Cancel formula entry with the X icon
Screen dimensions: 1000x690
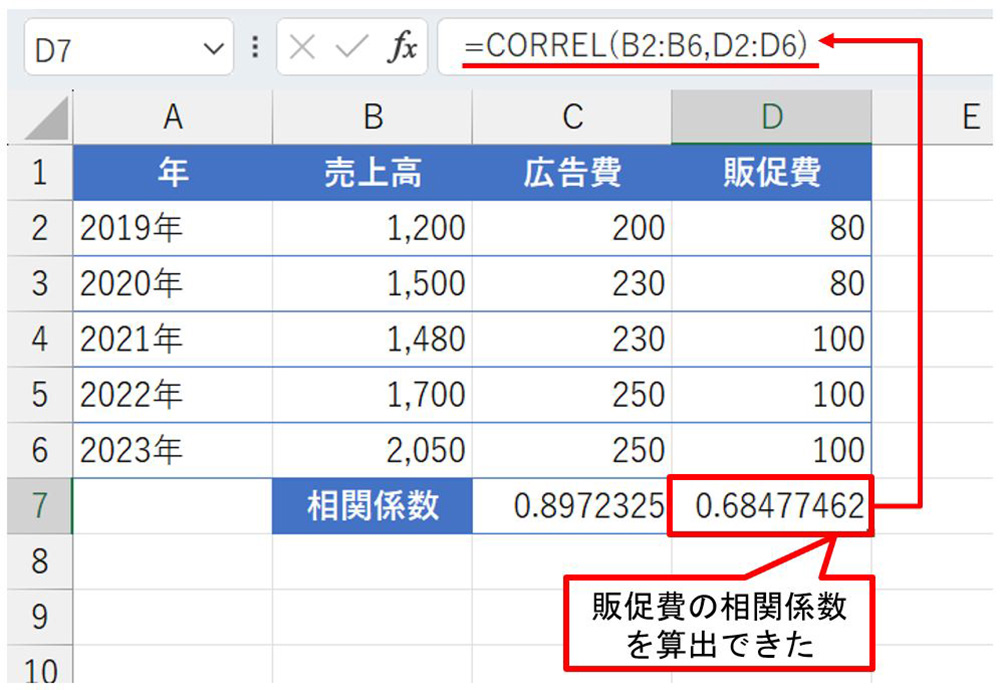302,47
